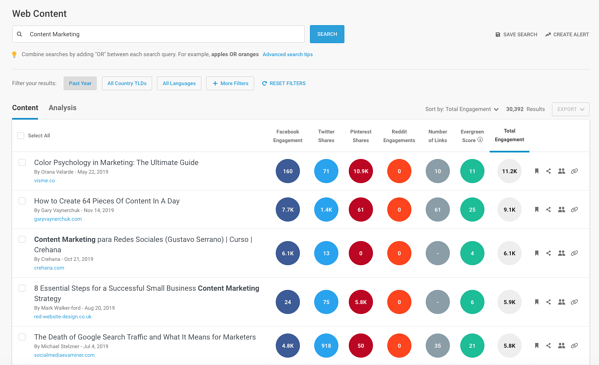This screenshot has width=599, height=365.
Task: View backlinks of the 8 Essential Steps article
Action: point(574,302)
